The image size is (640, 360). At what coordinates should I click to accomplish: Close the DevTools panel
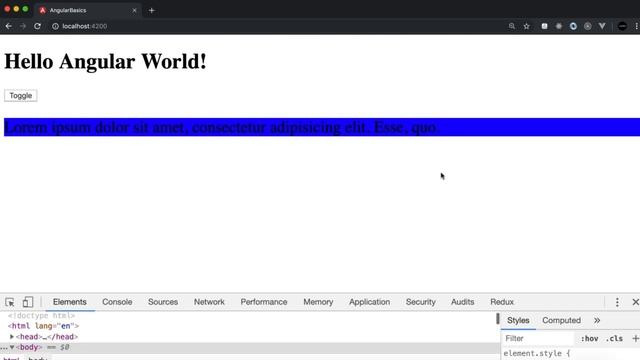pos(635,302)
